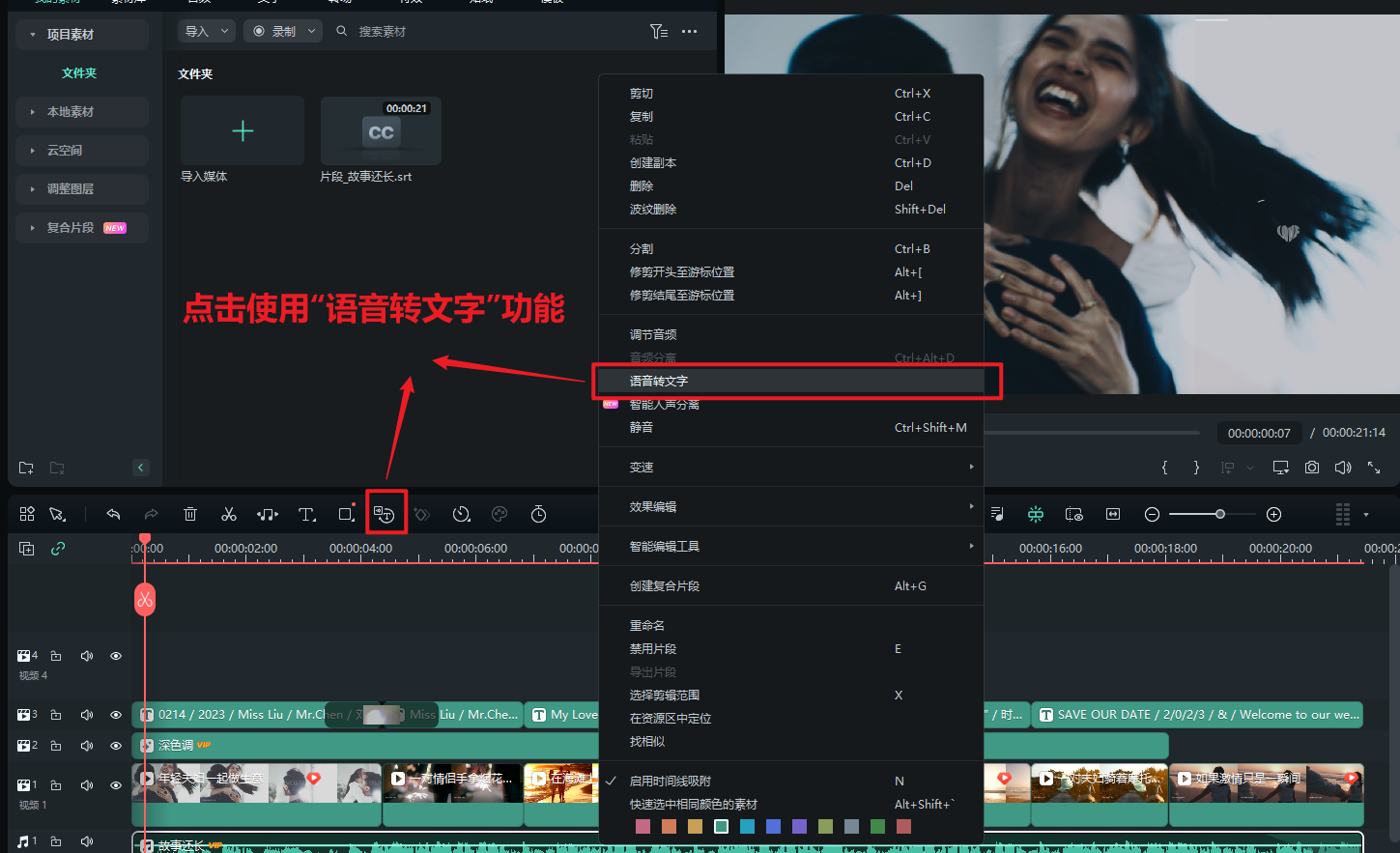Image resolution: width=1400 pixels, height=853 pixels.
Task: Select the 片段_故事还长.srt file thumbnail
Action: [380, 130]
